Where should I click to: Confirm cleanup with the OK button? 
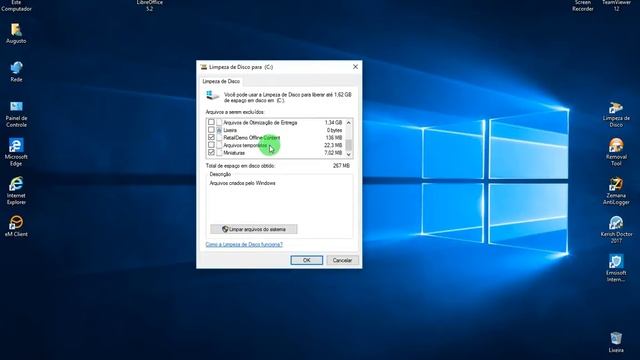coord(307,260)
